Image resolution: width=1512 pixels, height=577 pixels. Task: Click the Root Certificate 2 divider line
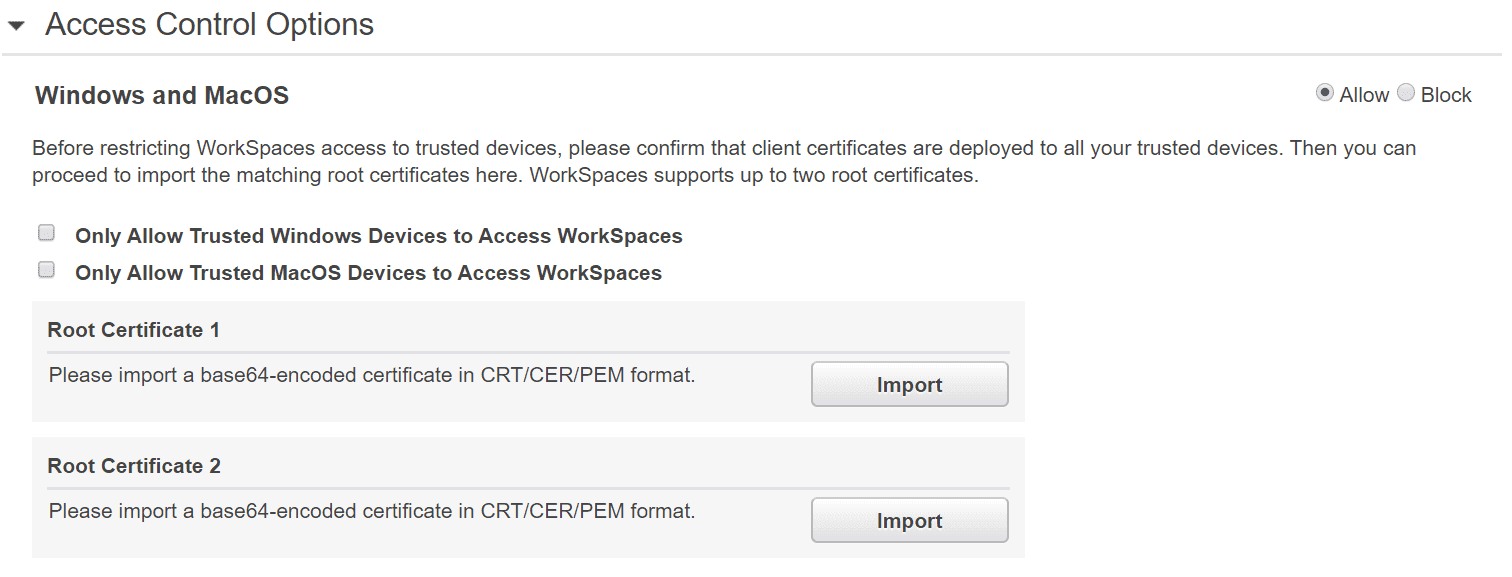point(528,488)
